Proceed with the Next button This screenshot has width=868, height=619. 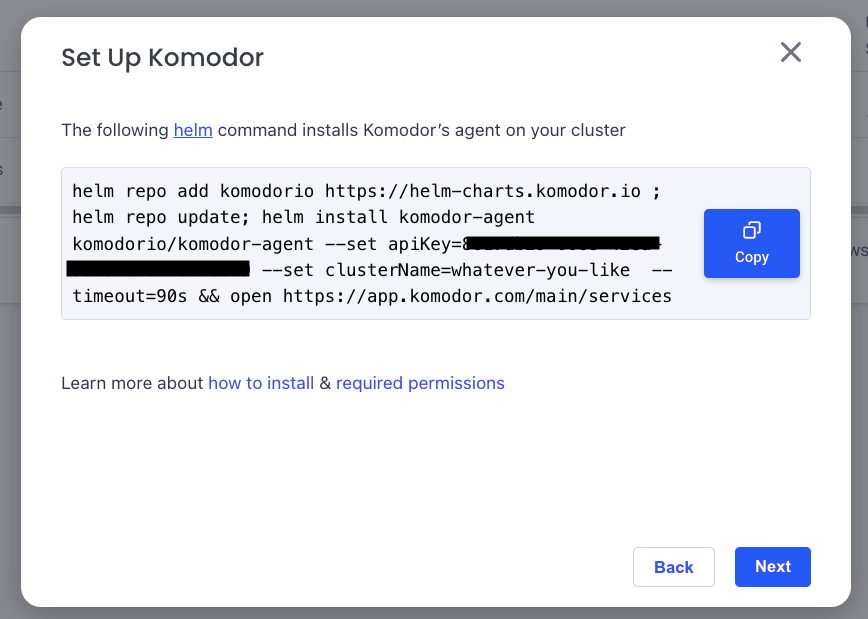[x=772, y=567]
